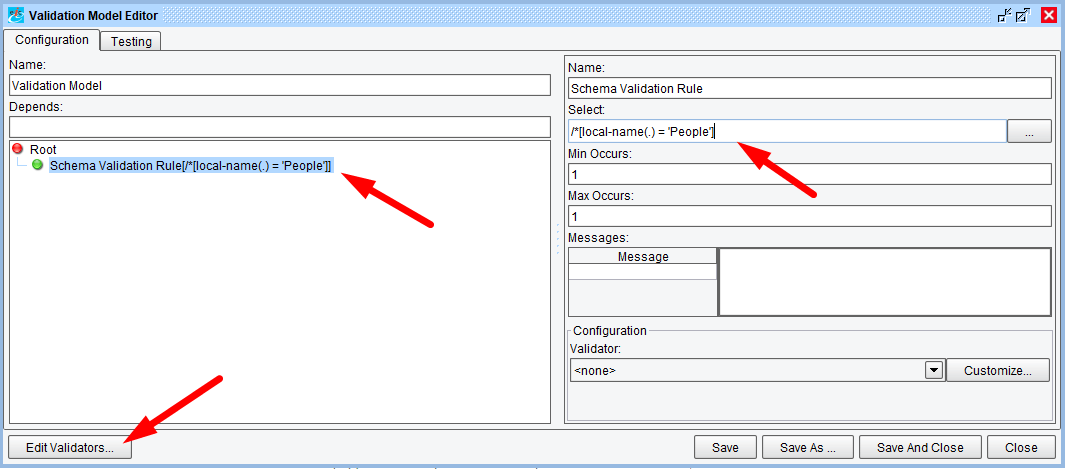Click the maximize window icon in title bar
This screenshot has width=1065, height=469.
click(1025, 15)
